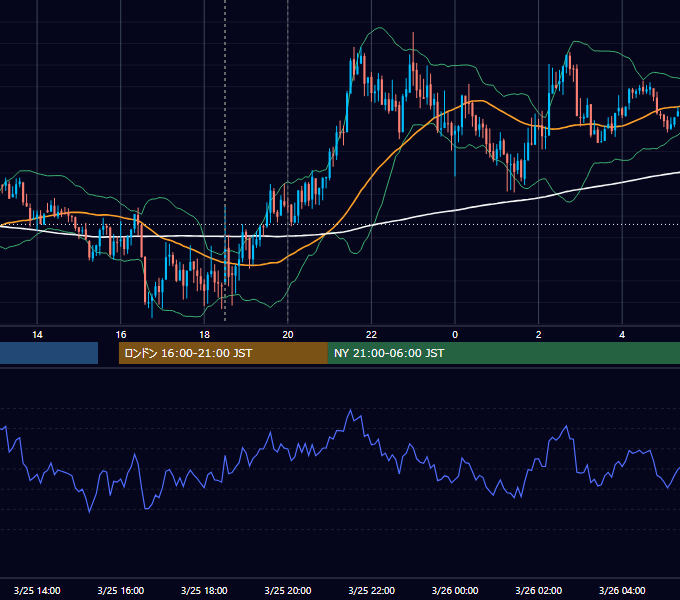Click the 3/26 04:00 date label
The image size is (680, 600).
click(x=622, y=590)
